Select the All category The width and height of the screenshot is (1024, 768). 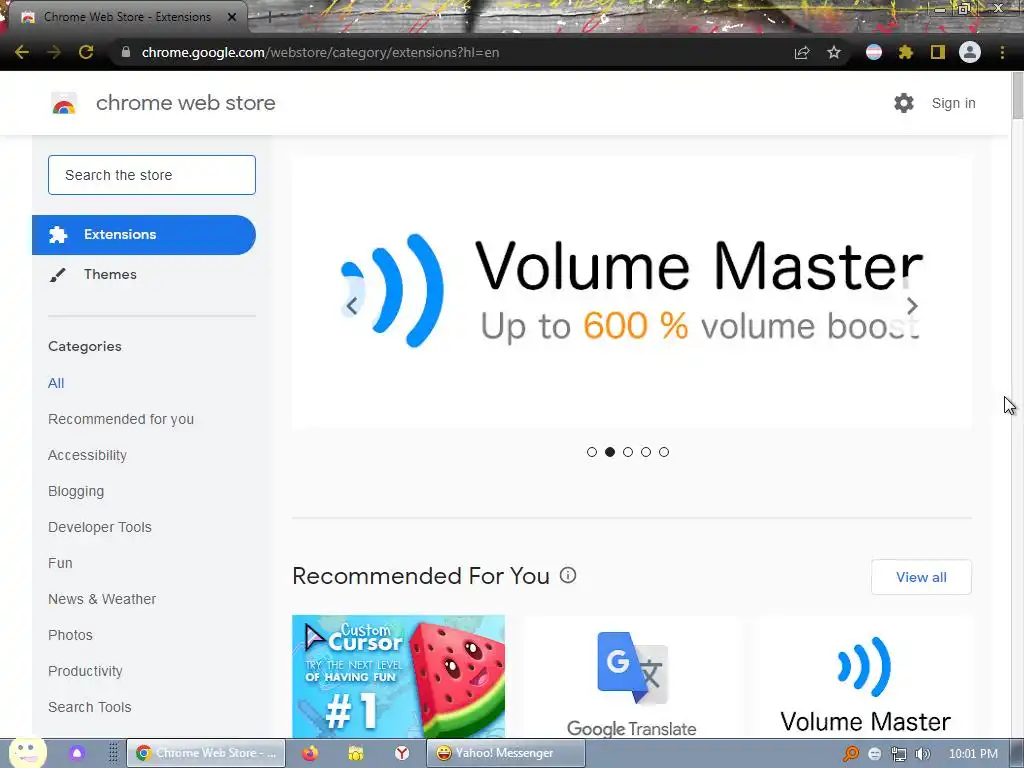point(56,383)
